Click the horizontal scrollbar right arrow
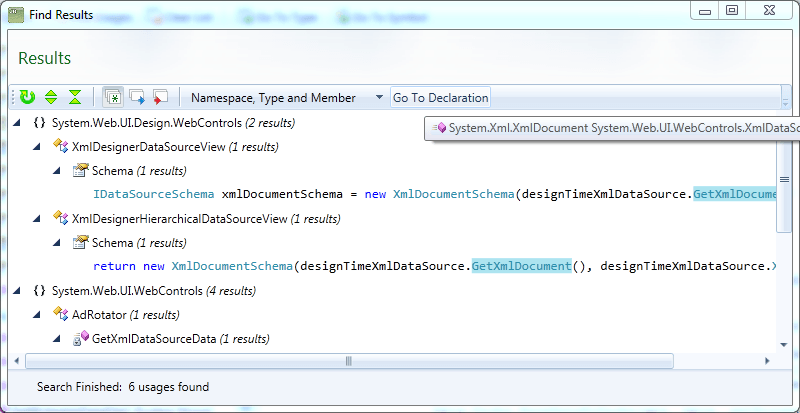 coord(767,361)
